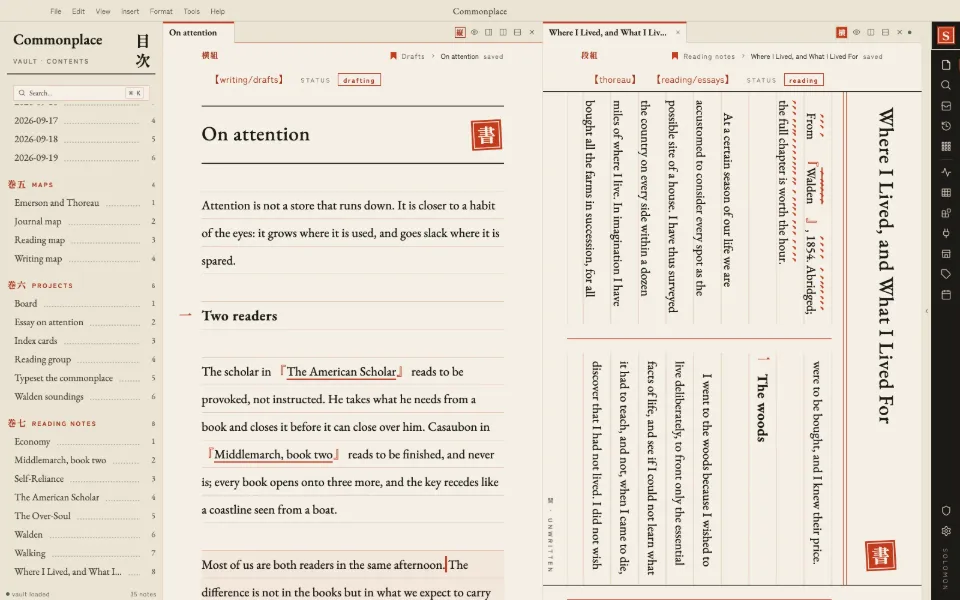Toggle preview eye in Where I Lived pane
The height and width of the screenshot is (600, 960).
[x=857, y=32]
